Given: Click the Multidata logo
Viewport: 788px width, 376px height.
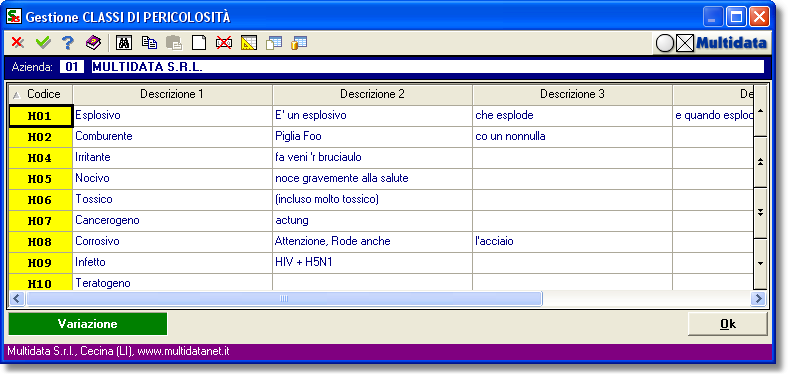Looking at the screenshot, I should coord(731,43).
